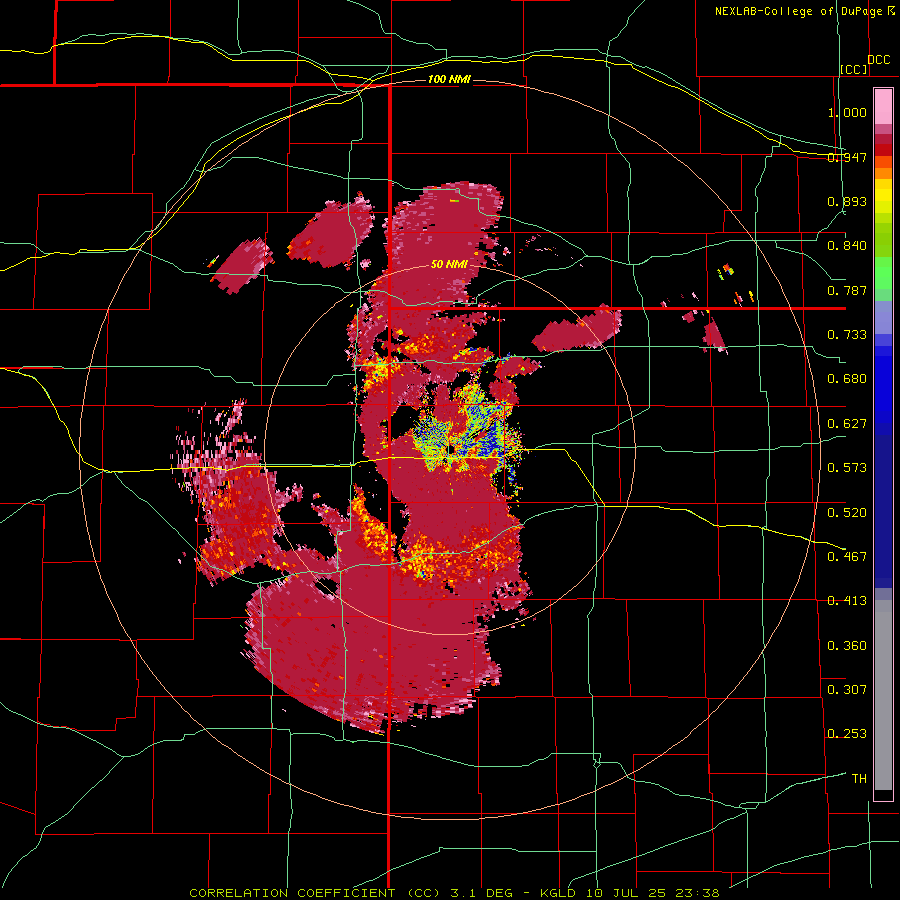Click the radar site at the center

pos(450,449)
